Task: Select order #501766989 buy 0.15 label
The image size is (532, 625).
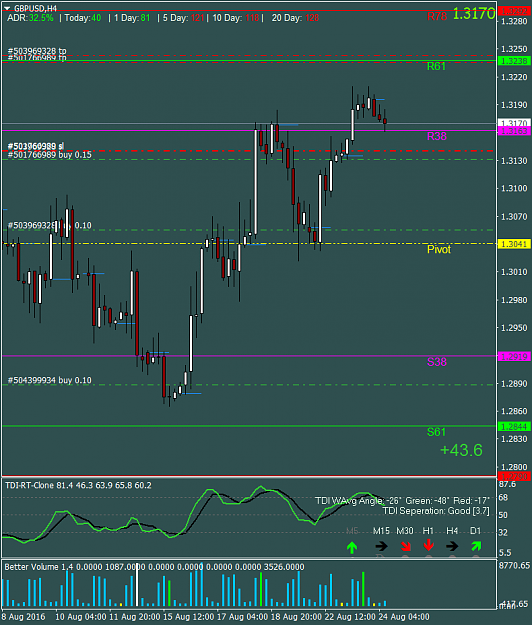Action: (49, 155)
